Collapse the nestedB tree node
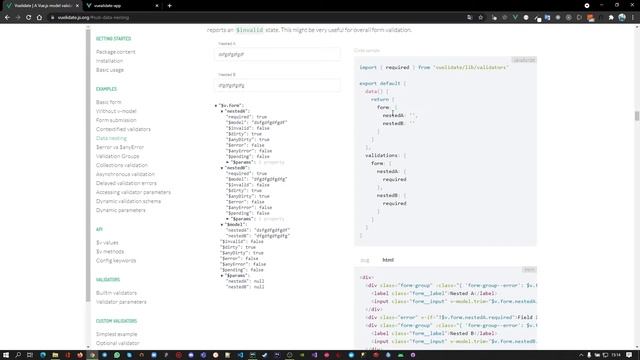640x360 pixels. [x=222, y=168]
